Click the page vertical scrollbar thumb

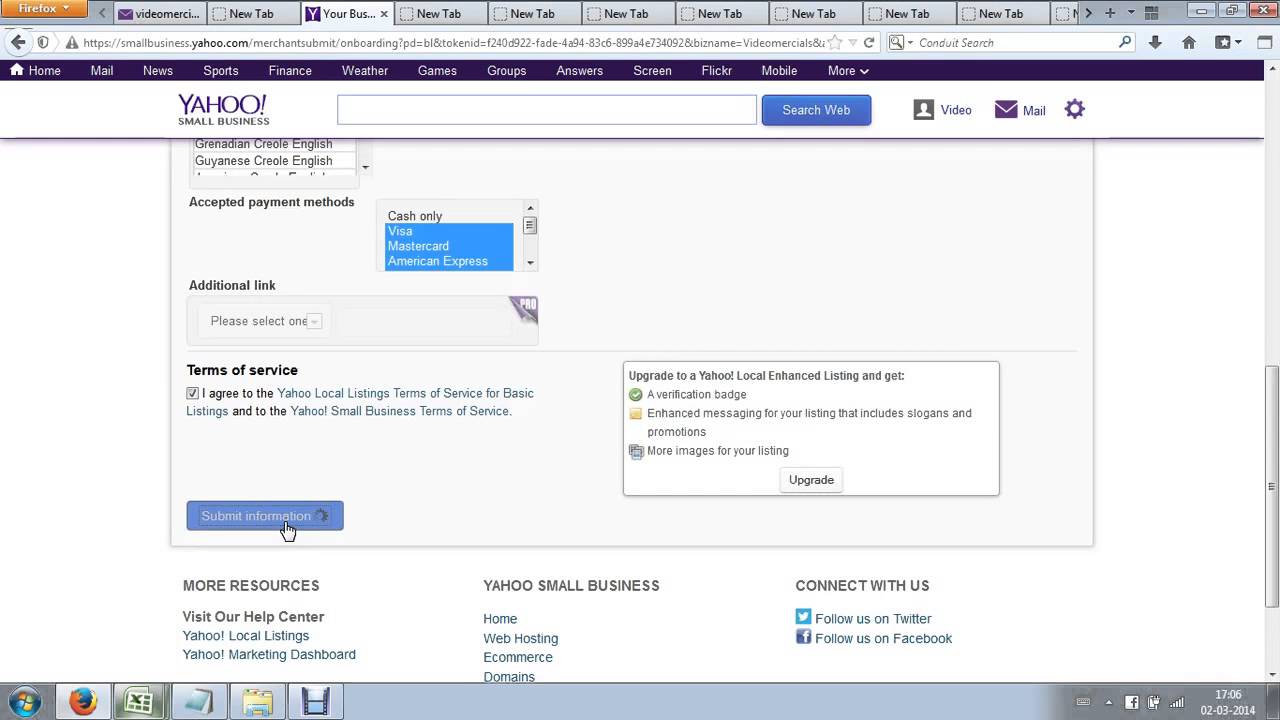click(1272, 485)
